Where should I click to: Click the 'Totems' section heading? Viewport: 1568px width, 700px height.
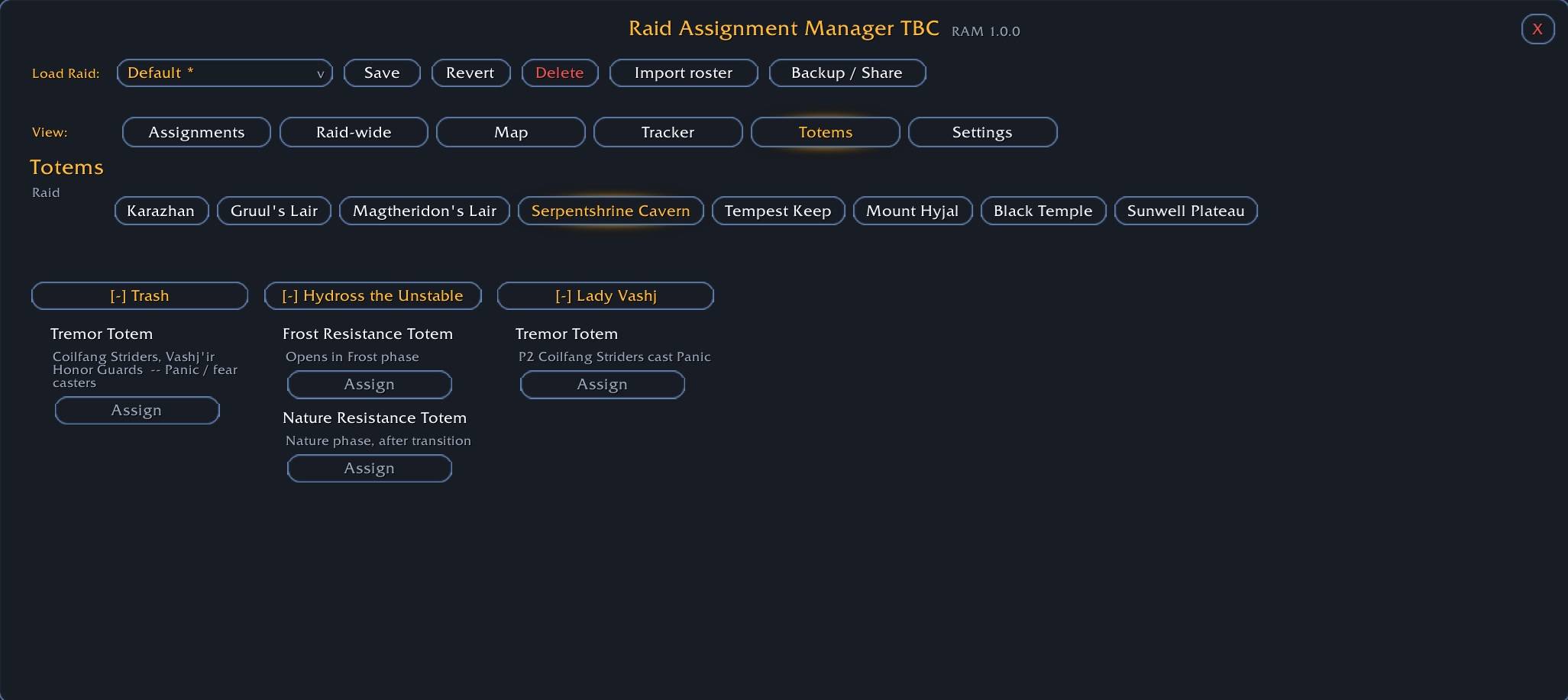(x=66, y=167)
